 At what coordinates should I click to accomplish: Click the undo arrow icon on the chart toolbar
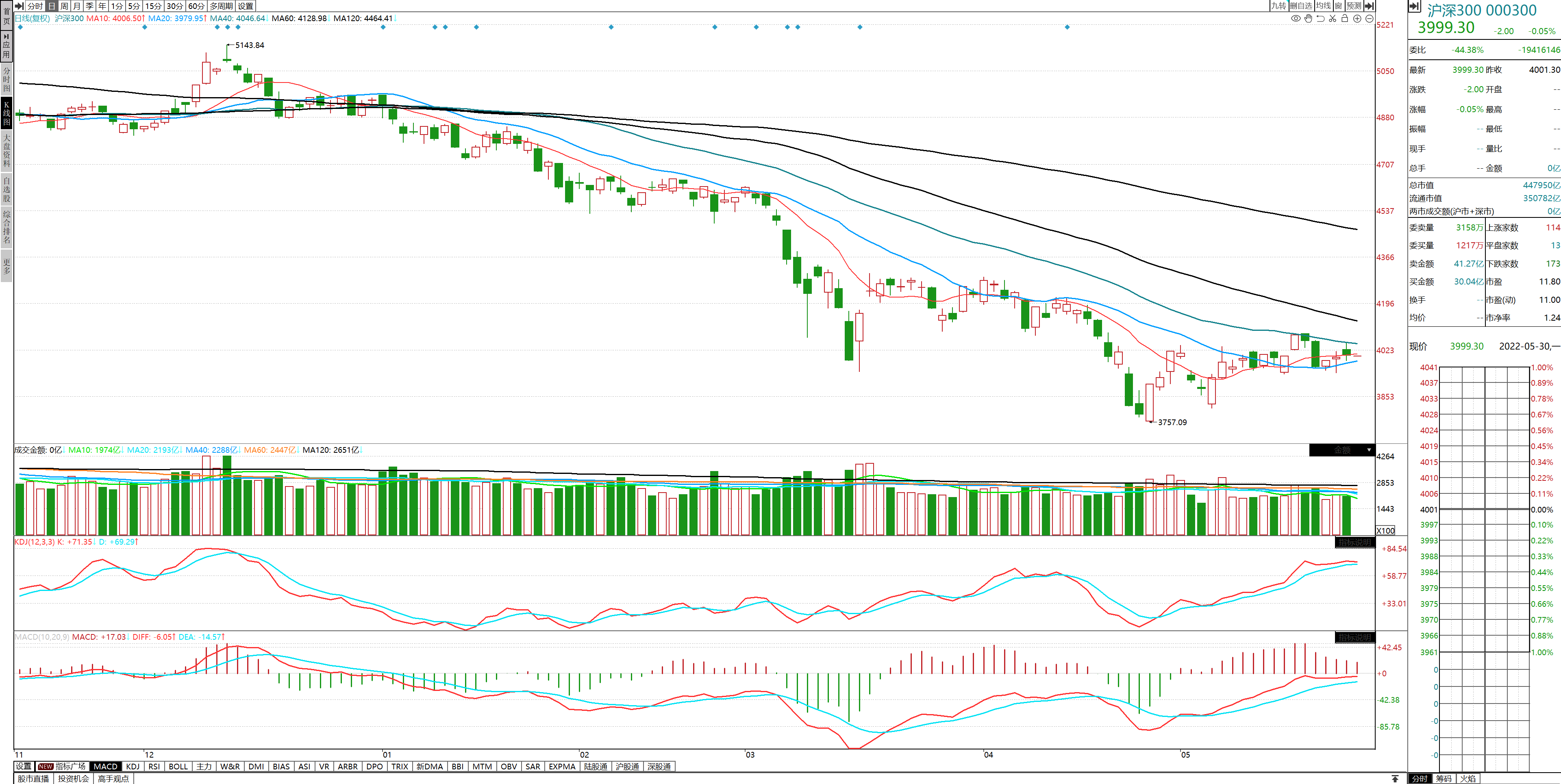[1320, 19]
